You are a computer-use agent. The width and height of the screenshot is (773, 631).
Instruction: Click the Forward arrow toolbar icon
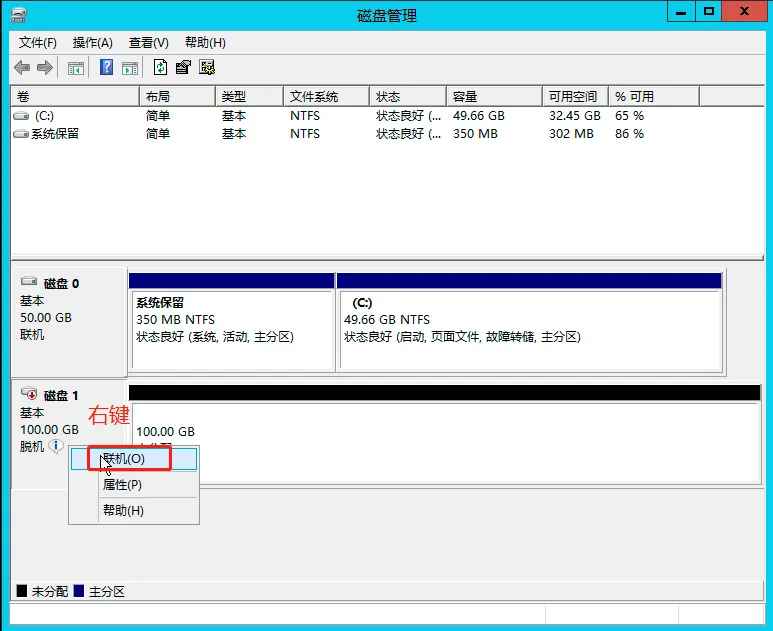[45, 68]
